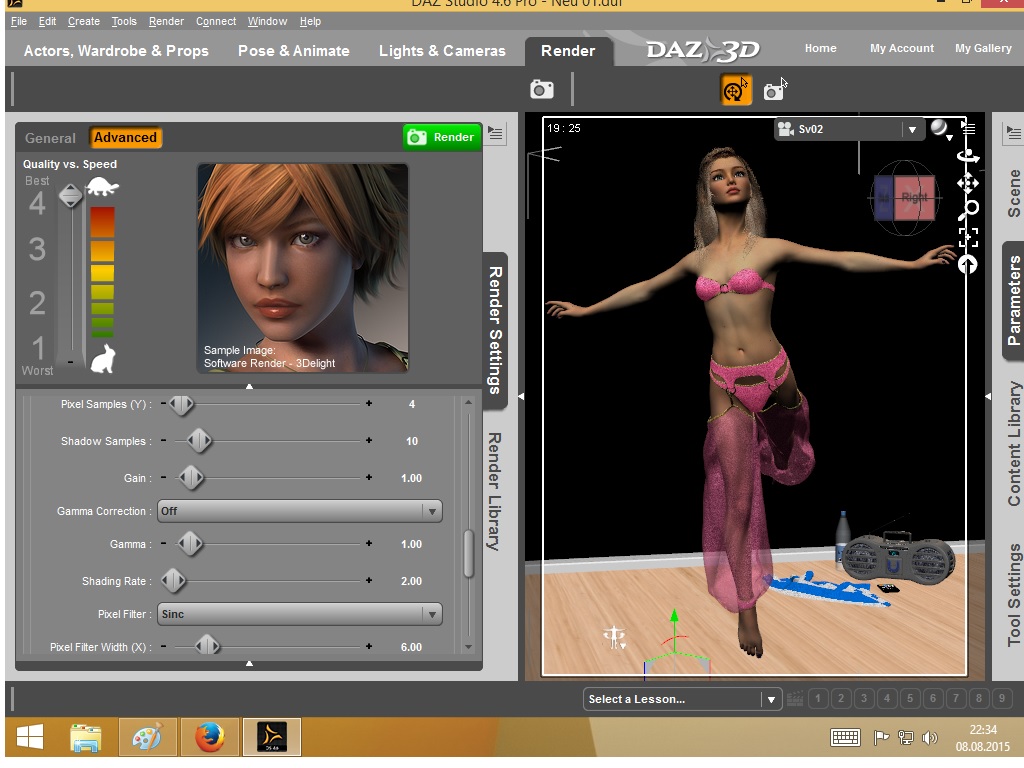Open the File menu
This screenshot has width=1024, height=768.
[19, 22]
